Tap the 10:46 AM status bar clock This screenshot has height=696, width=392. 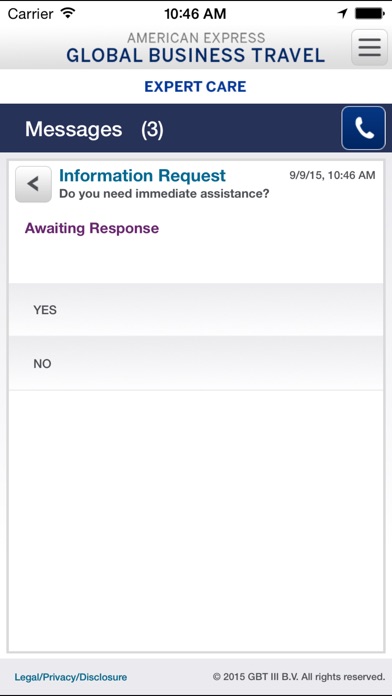[x=195, y=14]
